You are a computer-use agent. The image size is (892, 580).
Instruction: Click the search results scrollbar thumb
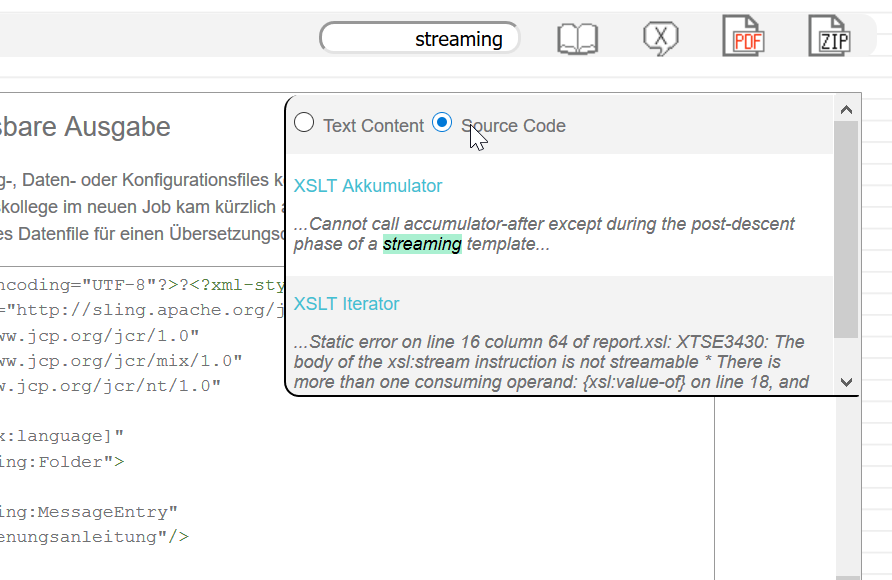tap(846, 230)
